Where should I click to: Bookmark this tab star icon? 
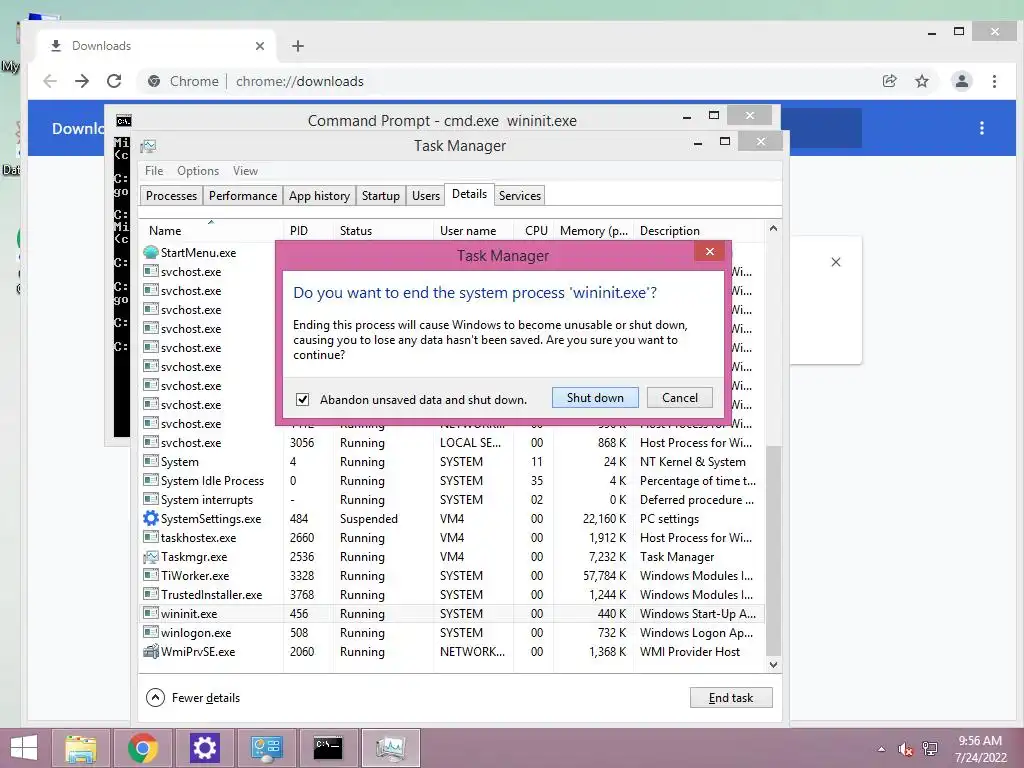click(921, 81)
